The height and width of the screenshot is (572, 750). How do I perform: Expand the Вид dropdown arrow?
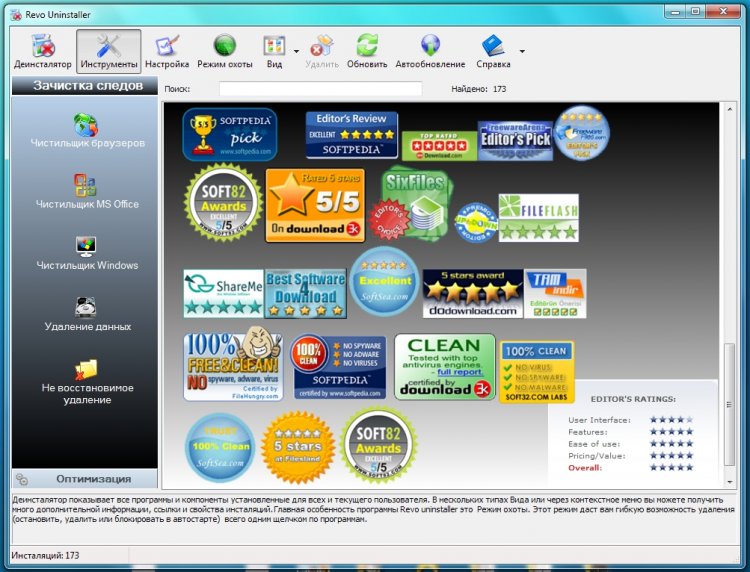coord(297,51)
